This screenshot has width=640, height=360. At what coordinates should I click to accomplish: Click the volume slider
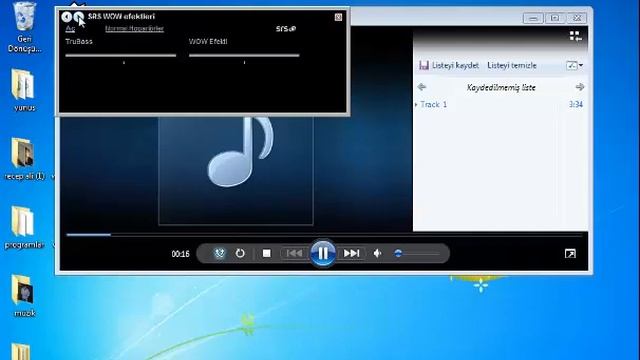(417, 253)
